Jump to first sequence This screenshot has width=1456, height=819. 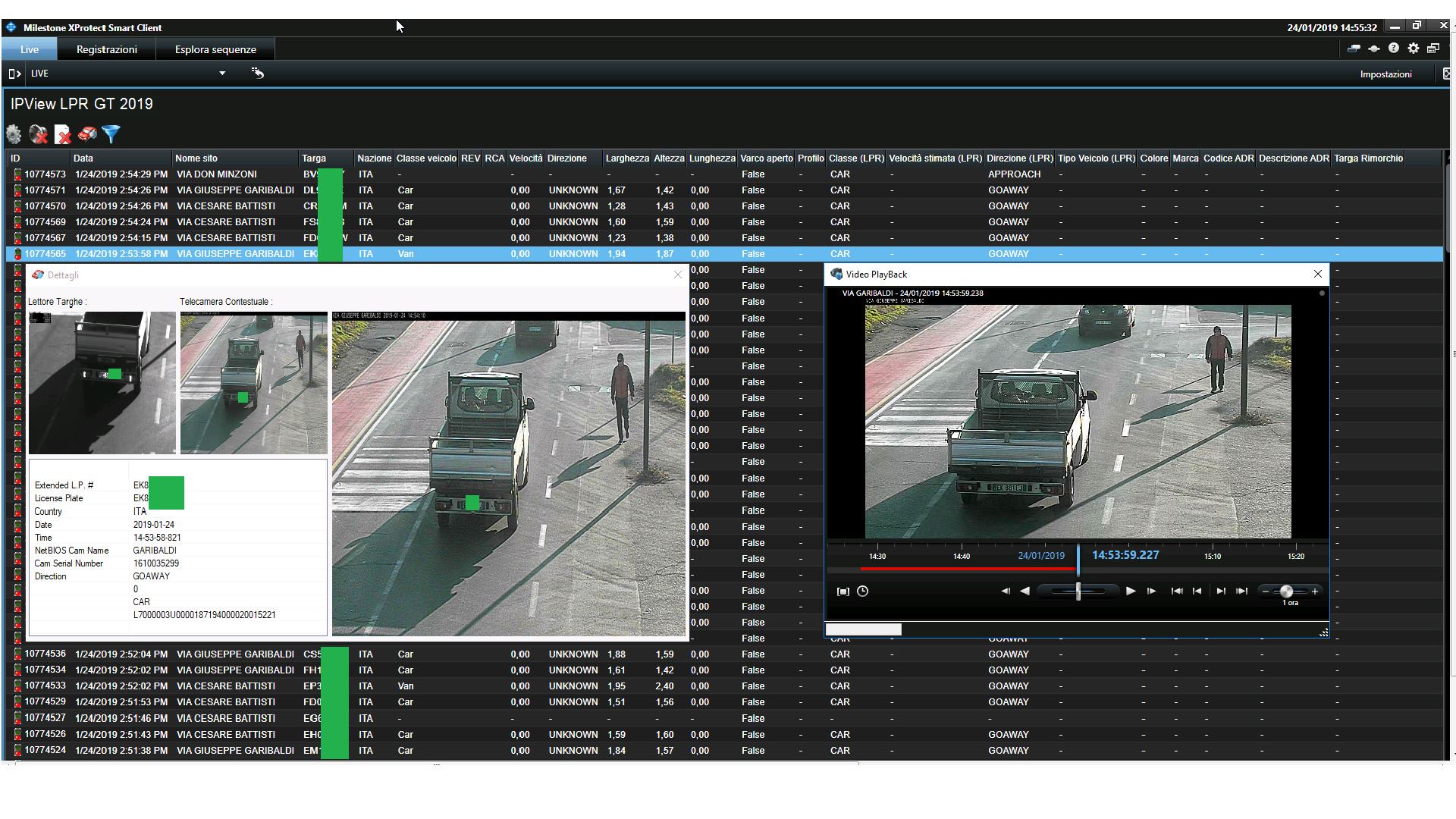pos(1177,591)
